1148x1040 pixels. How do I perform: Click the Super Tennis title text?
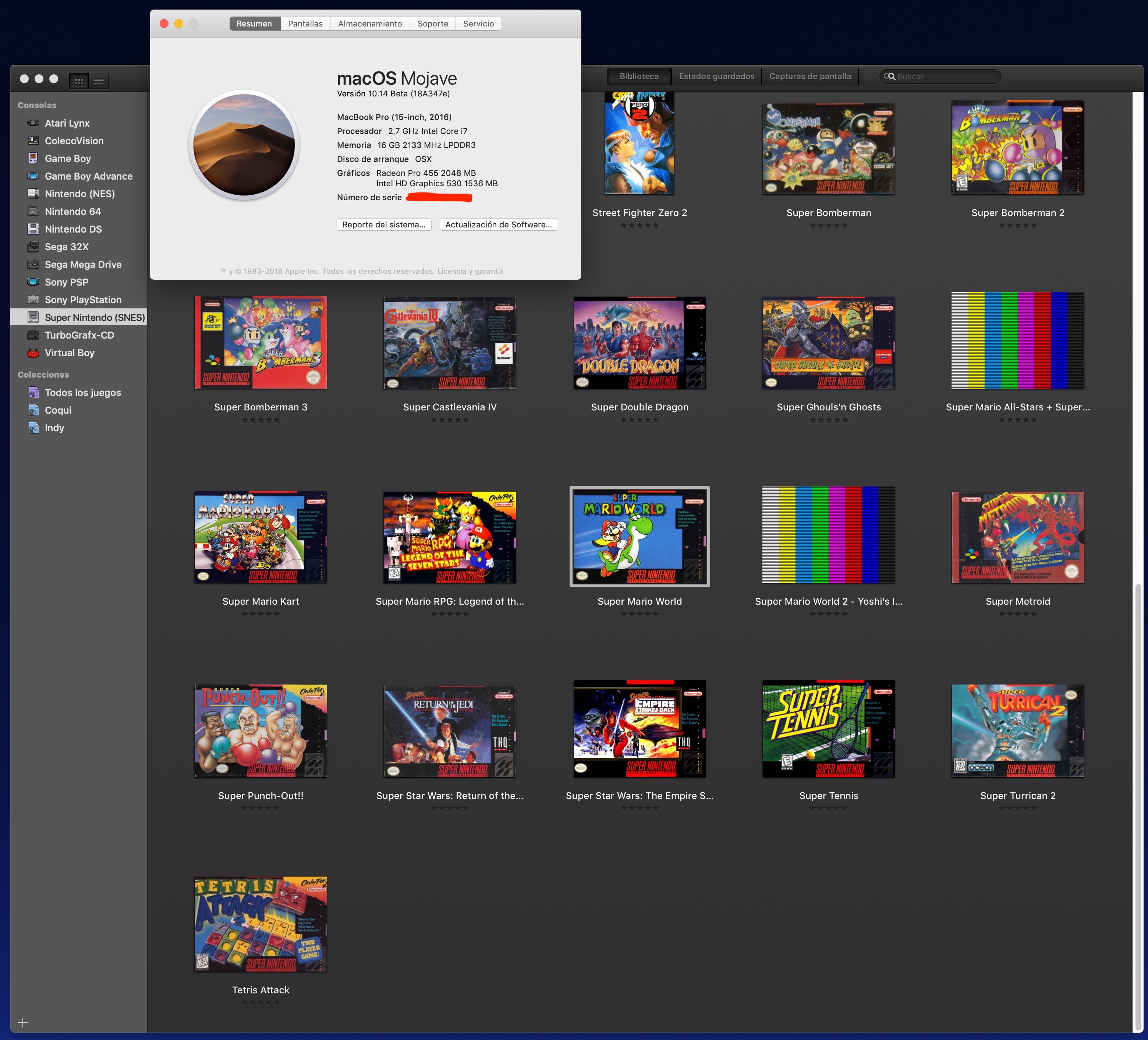point(829,796)
